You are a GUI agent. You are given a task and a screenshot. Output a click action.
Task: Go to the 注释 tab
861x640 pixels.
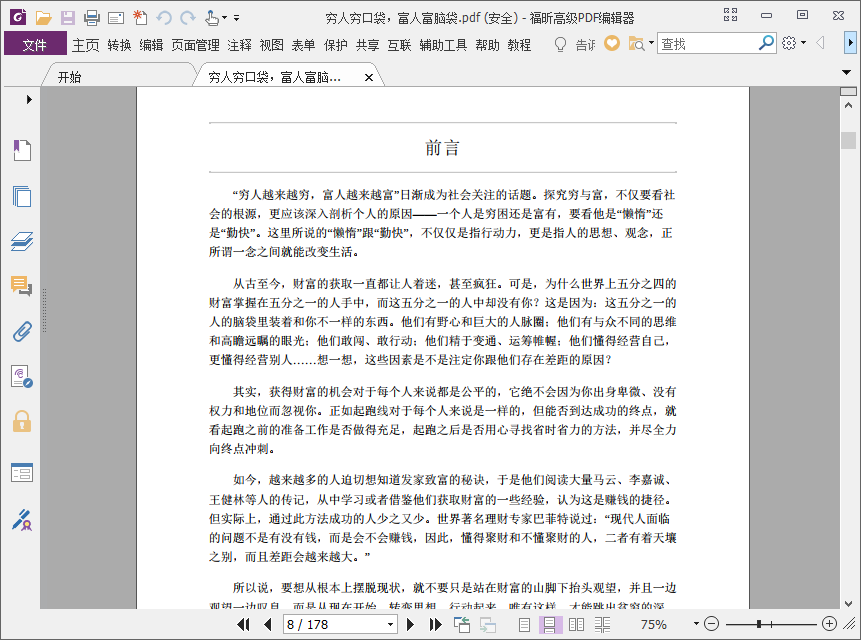[239, 44]
